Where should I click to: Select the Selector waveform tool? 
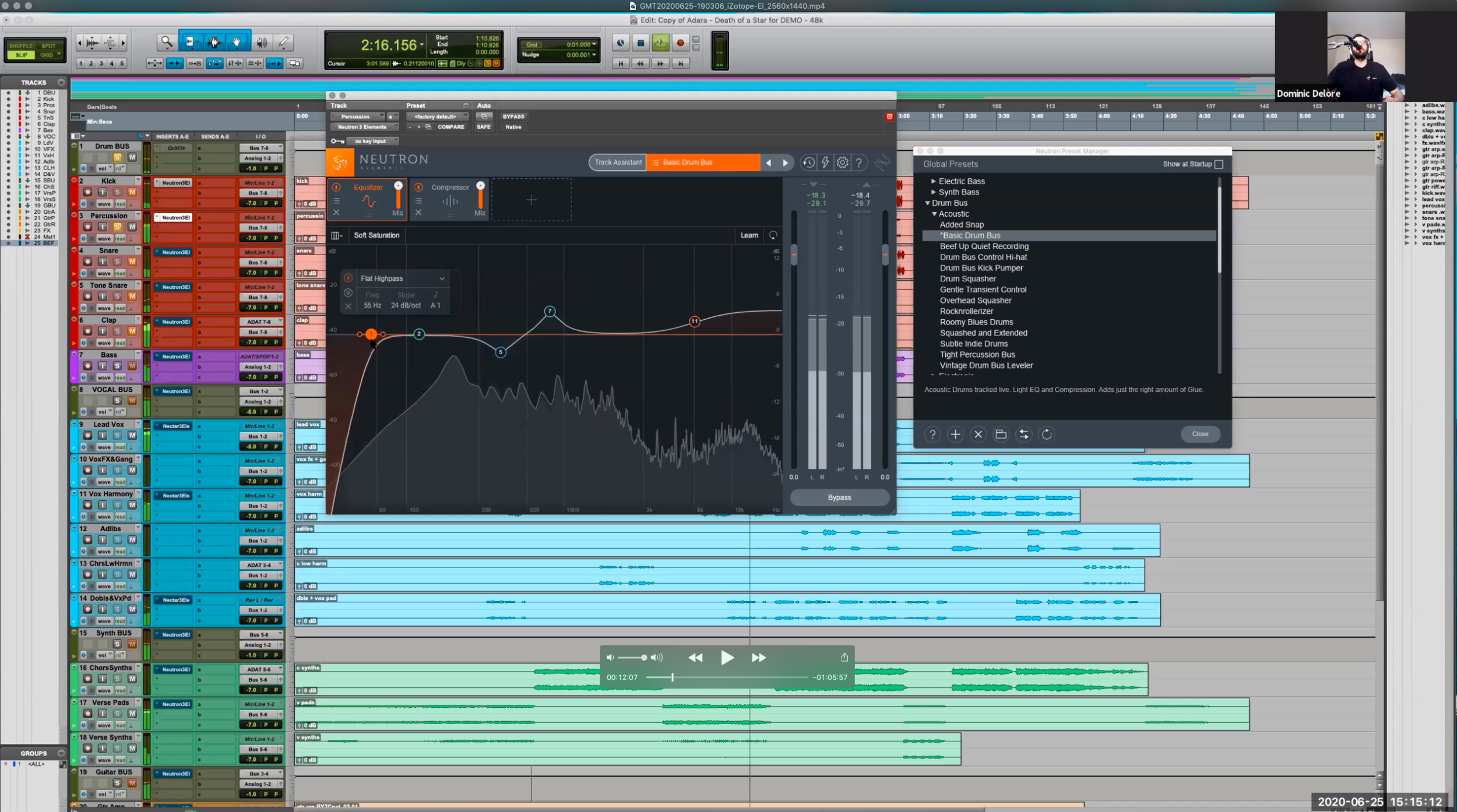click(x=214, y=42)
